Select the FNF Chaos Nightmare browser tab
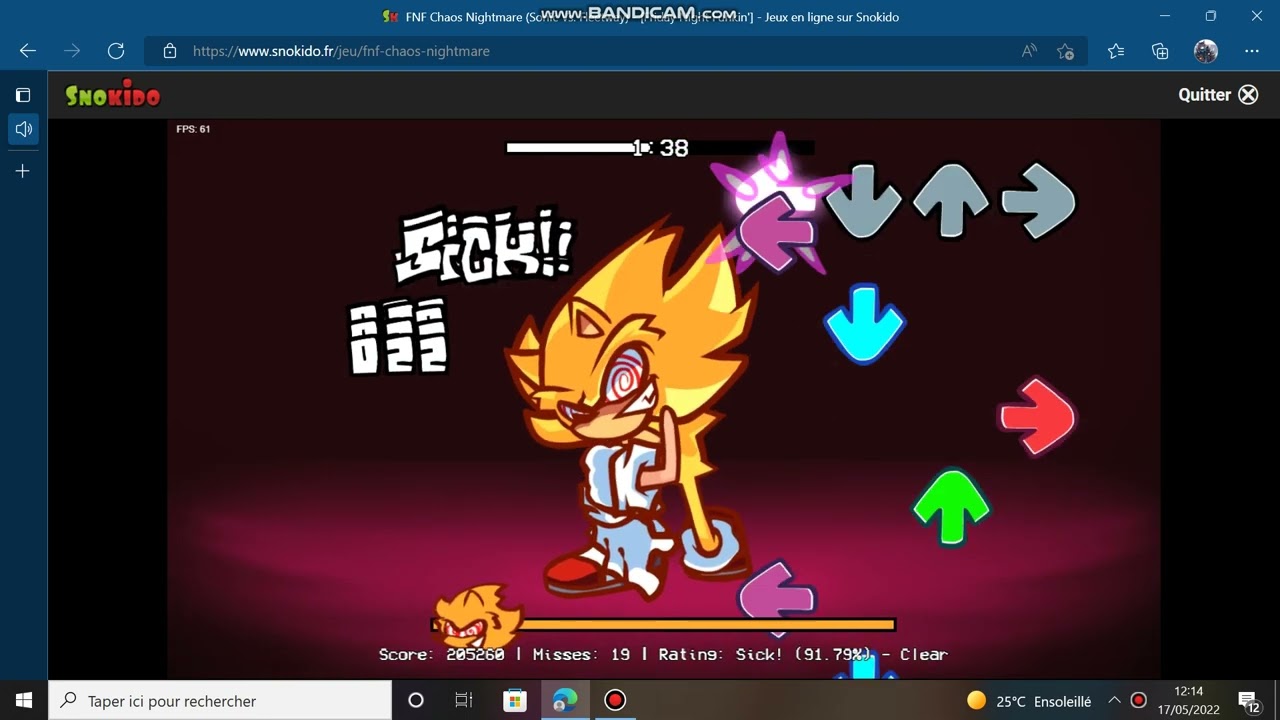1280x720 pixels. [640, 17]
